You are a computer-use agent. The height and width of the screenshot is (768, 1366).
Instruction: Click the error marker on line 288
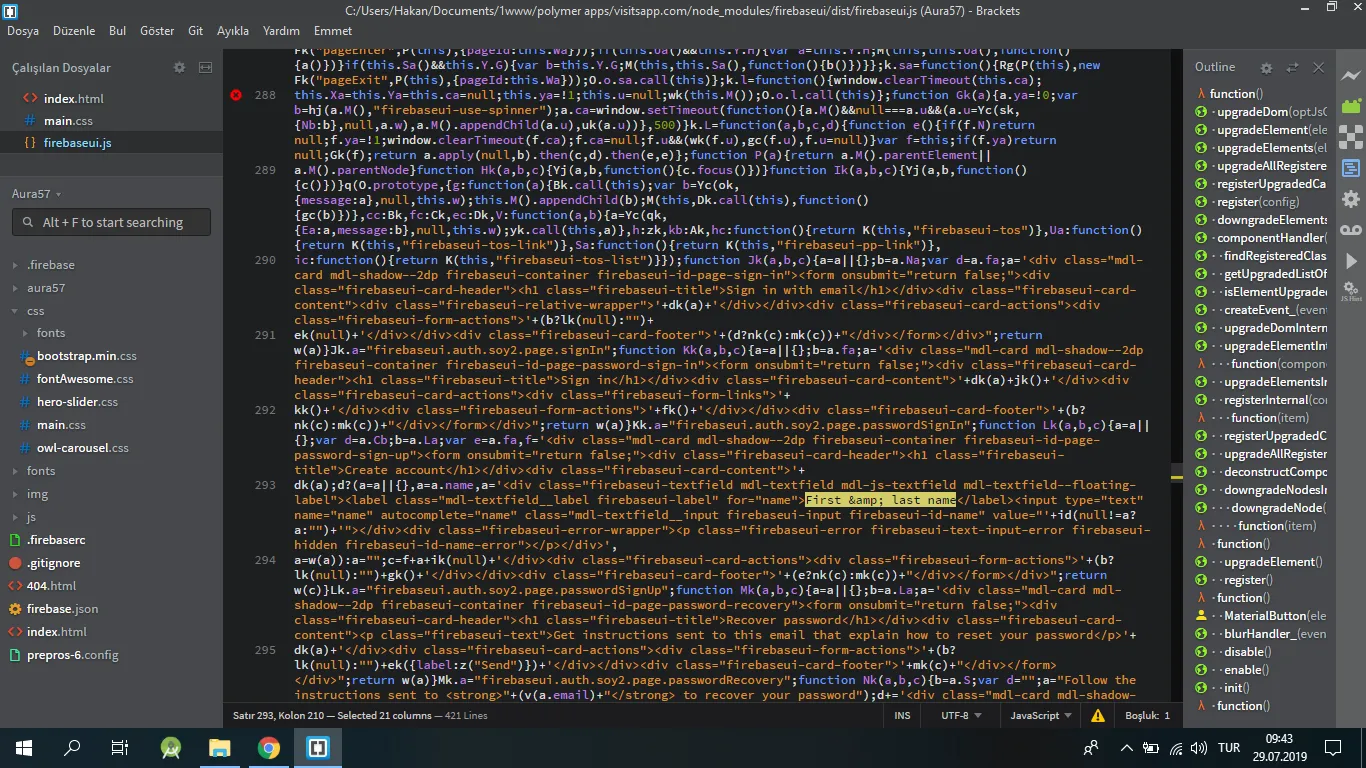(x=236, y=95)
